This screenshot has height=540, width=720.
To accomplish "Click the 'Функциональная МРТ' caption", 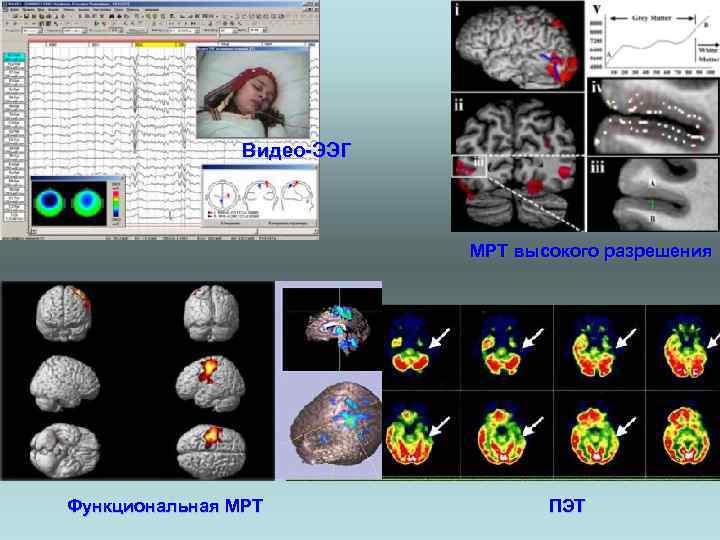I will click(165, 506).
